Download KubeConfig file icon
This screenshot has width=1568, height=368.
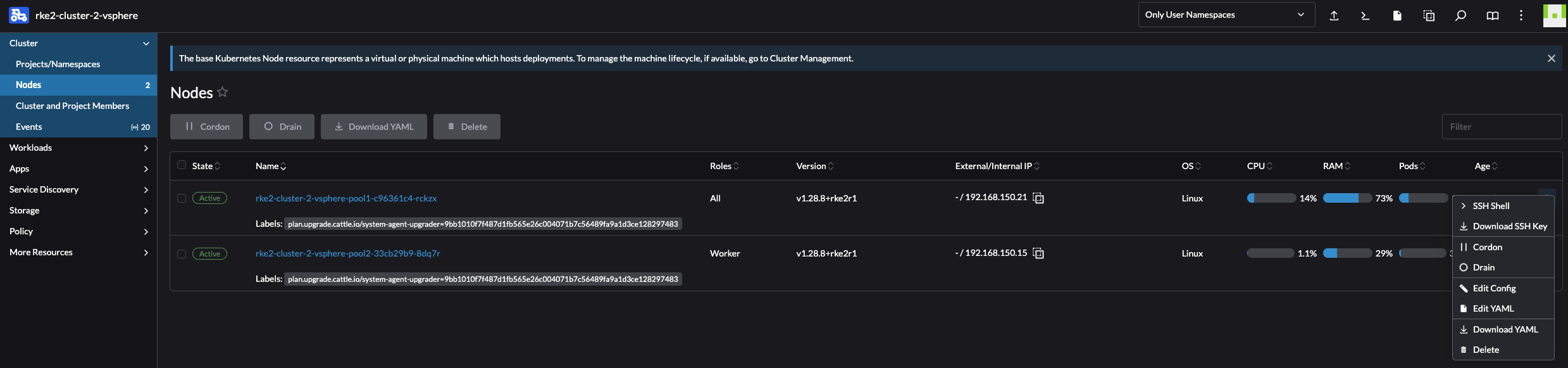tap(1397, 16)
